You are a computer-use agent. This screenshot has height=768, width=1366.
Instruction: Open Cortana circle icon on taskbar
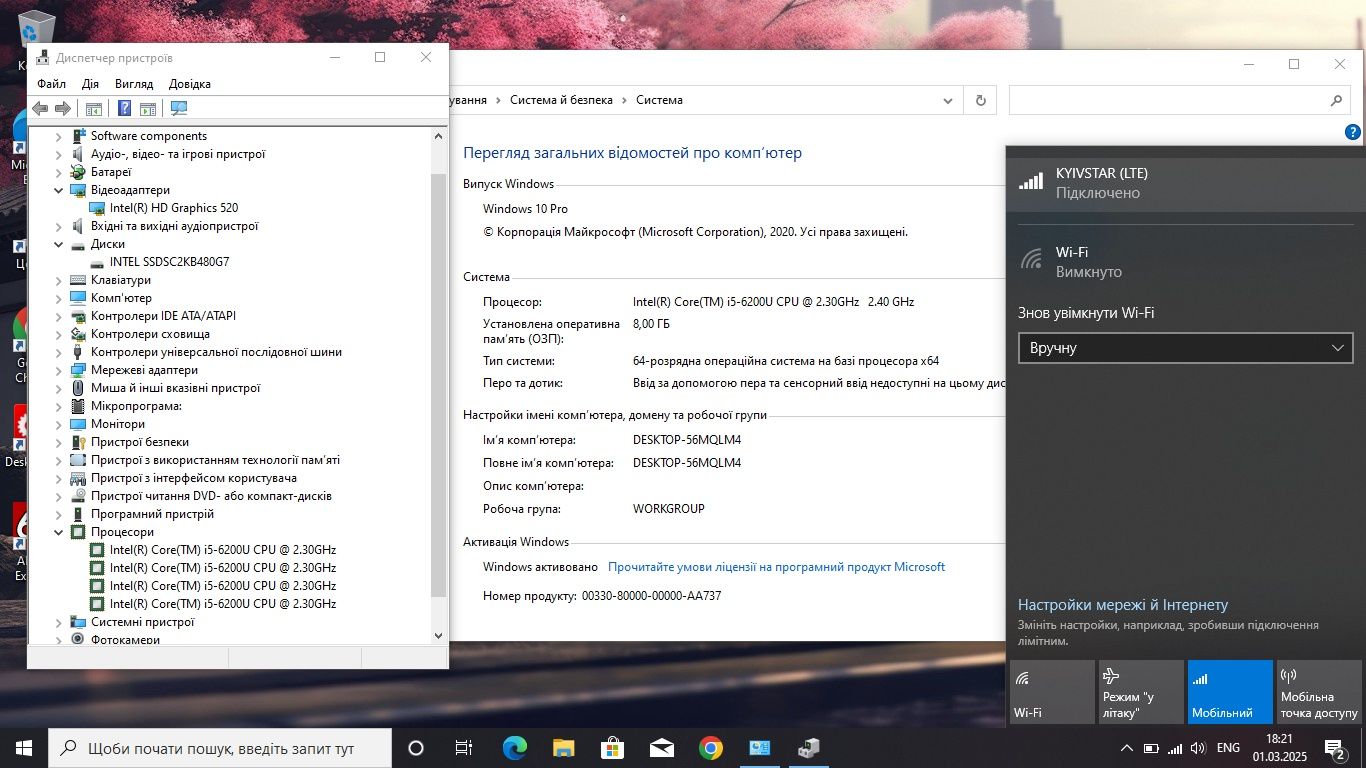pos(416,748)
